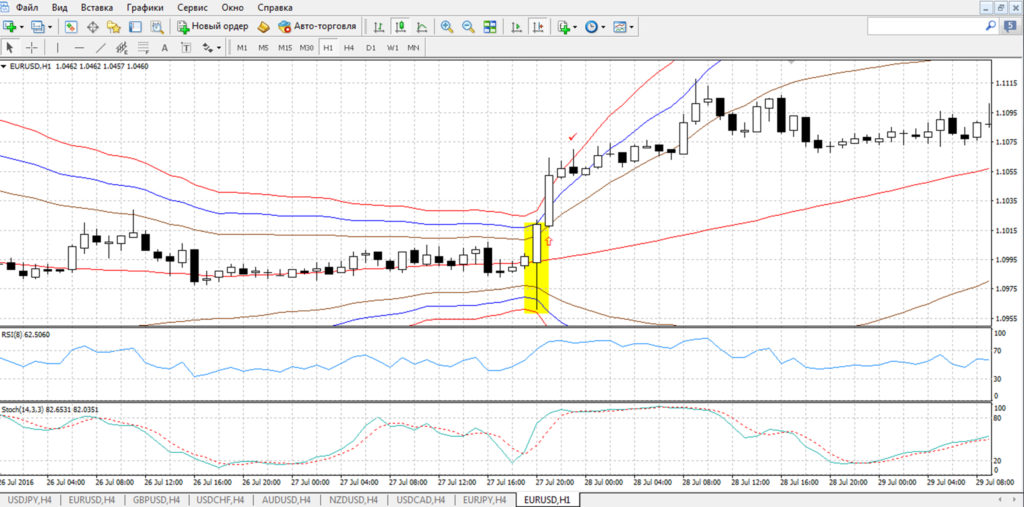
Task: Click the tile windows icon
Action: [x=490, y=27]
